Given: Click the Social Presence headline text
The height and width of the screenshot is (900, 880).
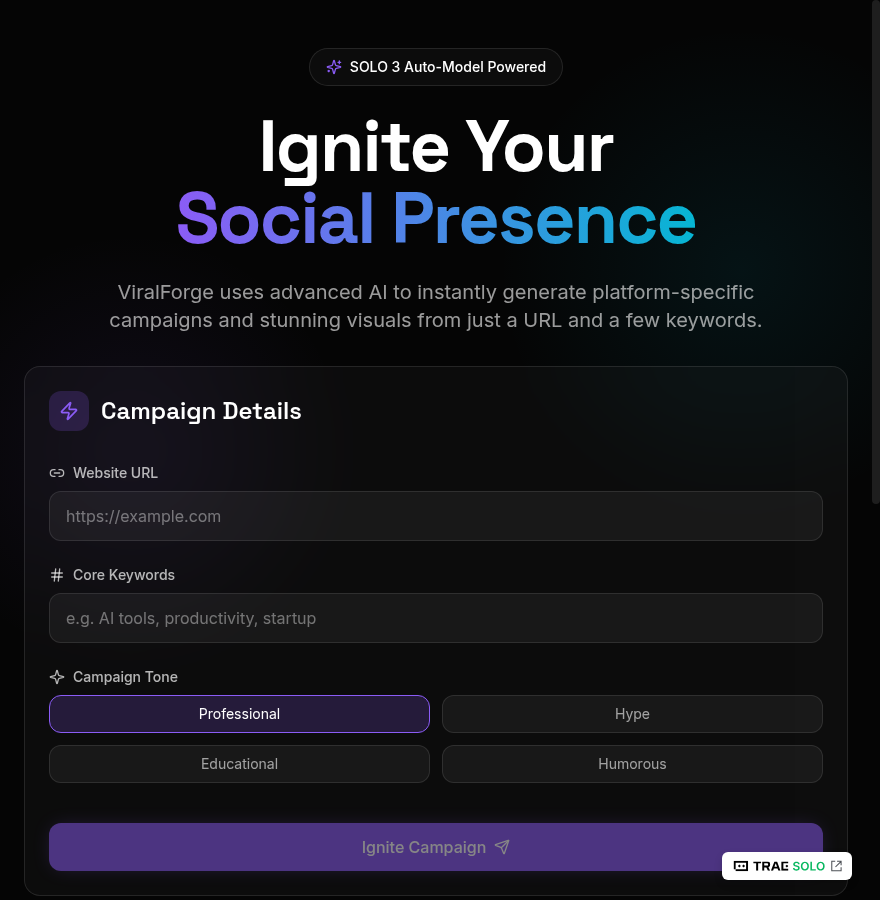Looking at the screenshot, I should coord(436,219).
